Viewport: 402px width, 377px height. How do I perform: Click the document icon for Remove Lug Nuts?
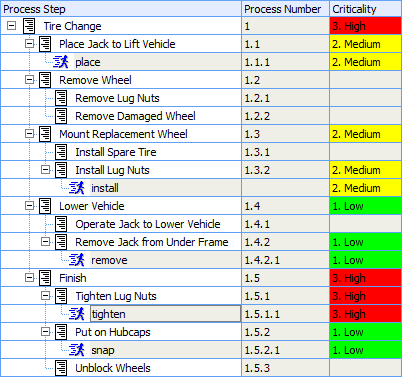click(x=61, y=98)
